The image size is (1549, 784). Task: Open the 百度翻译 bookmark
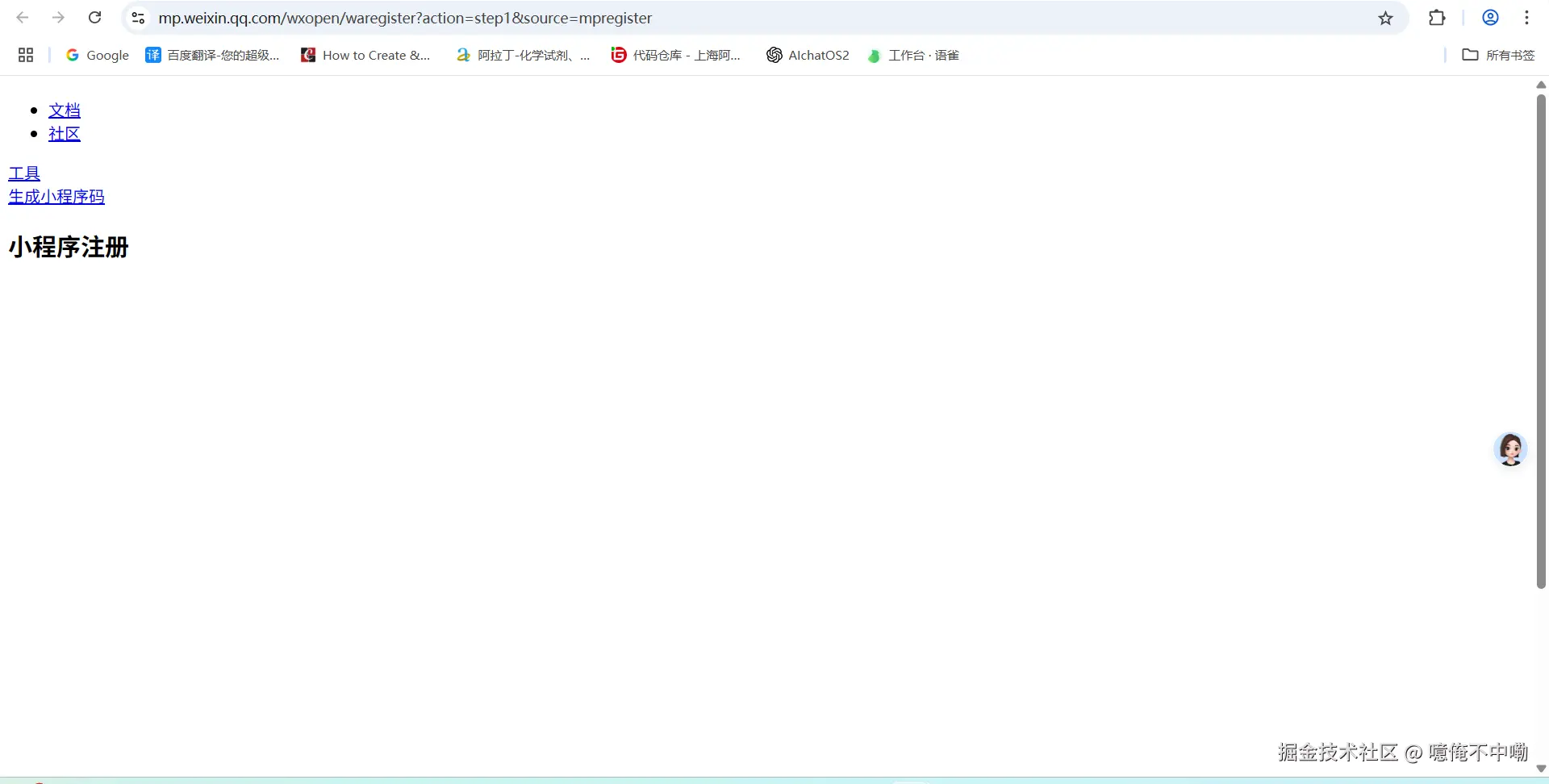(x=213, y=55)
